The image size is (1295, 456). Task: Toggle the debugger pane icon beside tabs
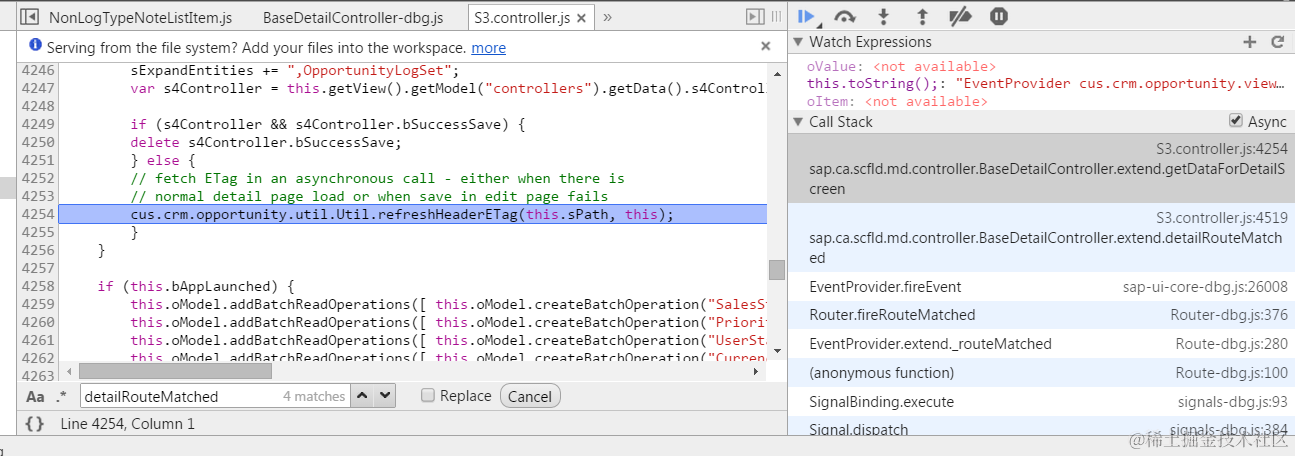pyautogui.click(x=755, y=17)
